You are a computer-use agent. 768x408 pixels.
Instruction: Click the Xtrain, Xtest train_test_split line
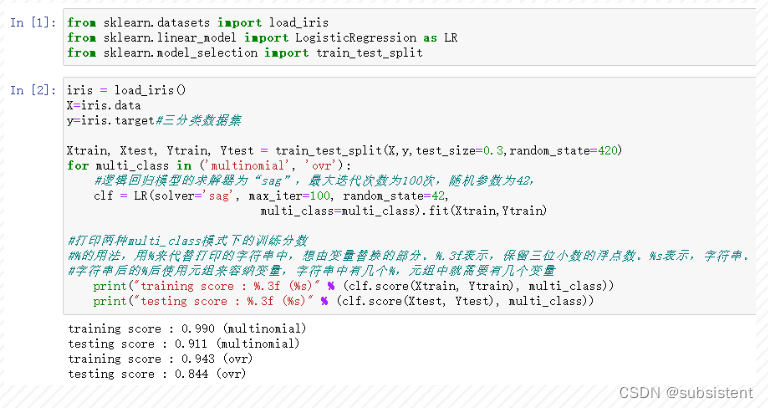coord(344,150)
